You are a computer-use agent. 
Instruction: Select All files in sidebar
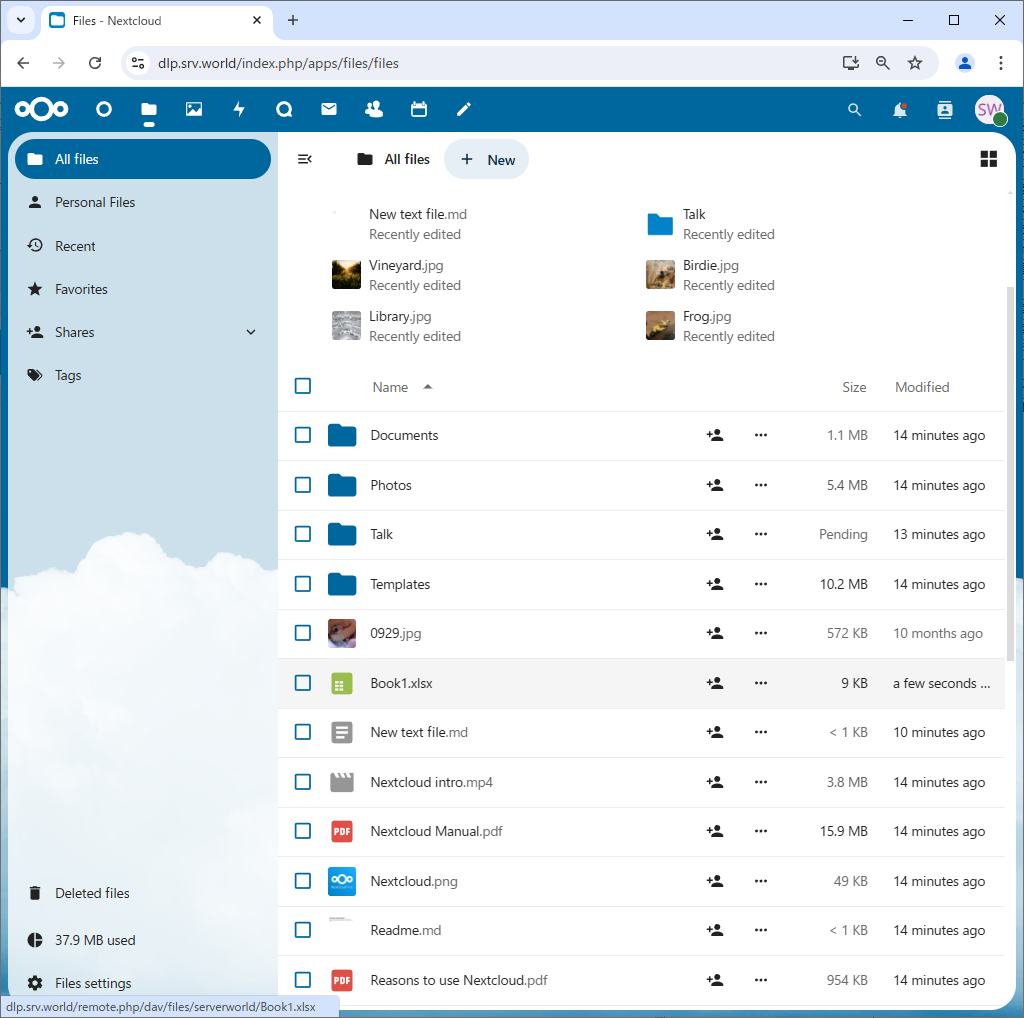tap(143, 159)
